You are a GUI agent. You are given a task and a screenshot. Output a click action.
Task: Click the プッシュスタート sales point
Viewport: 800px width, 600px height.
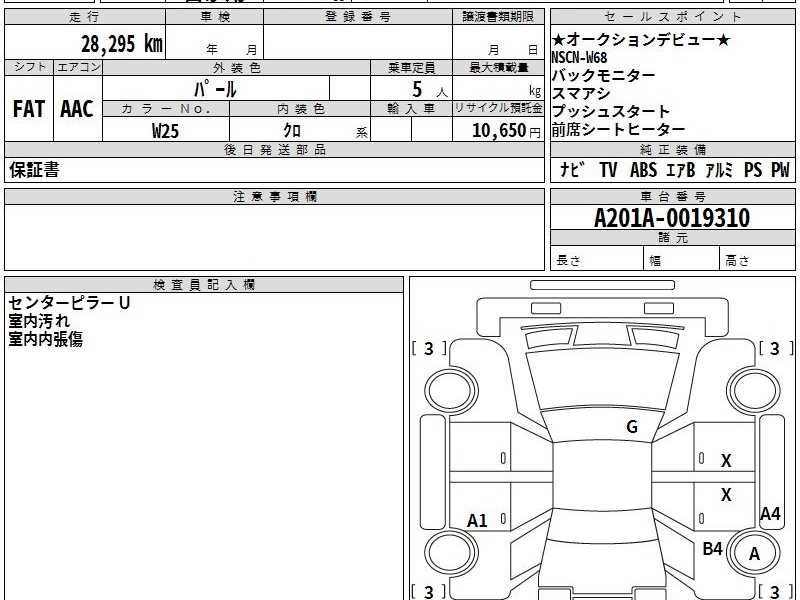[611, 111]
